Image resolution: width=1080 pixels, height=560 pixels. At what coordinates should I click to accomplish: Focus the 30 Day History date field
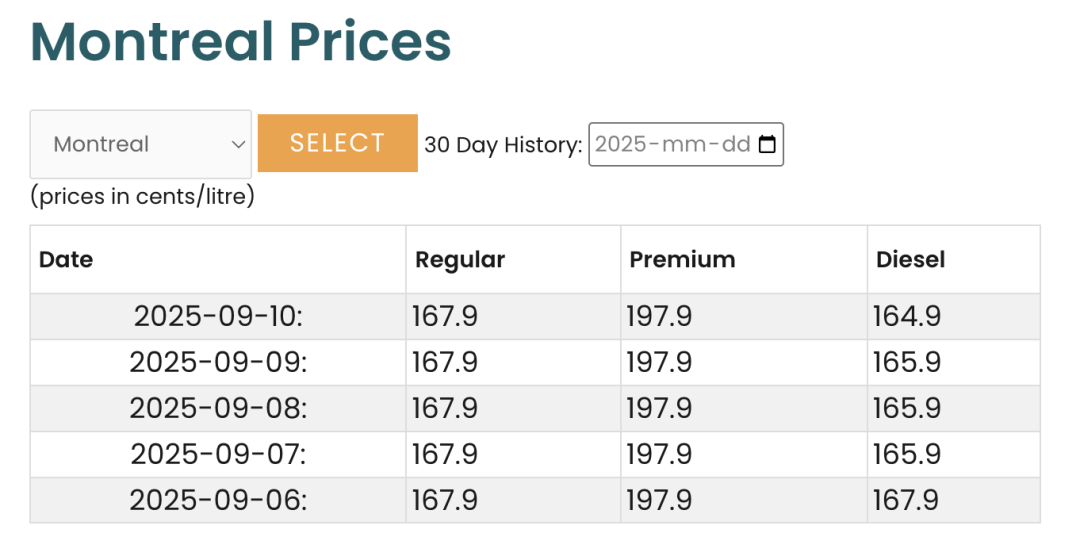pyautogui.click(x=686, y=144)
